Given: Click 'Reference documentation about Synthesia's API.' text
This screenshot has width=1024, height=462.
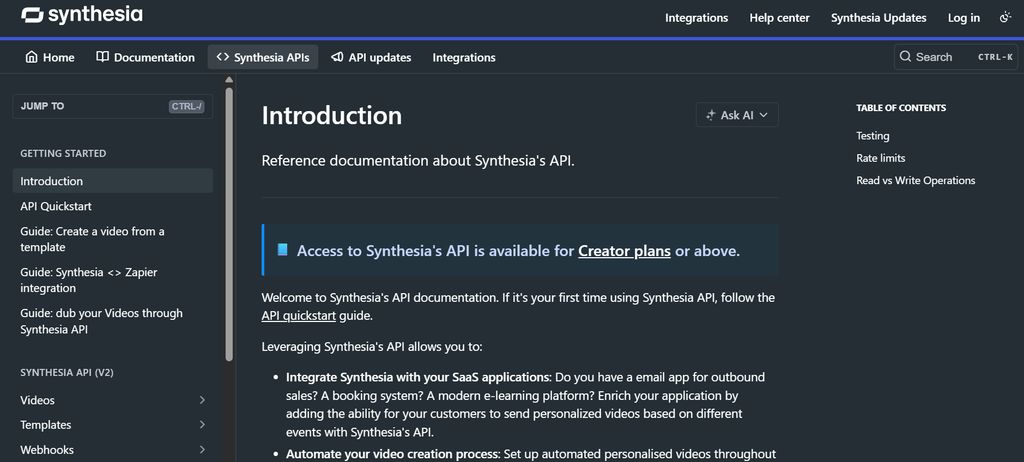Looking at the screenshot, I should [418, 161].
